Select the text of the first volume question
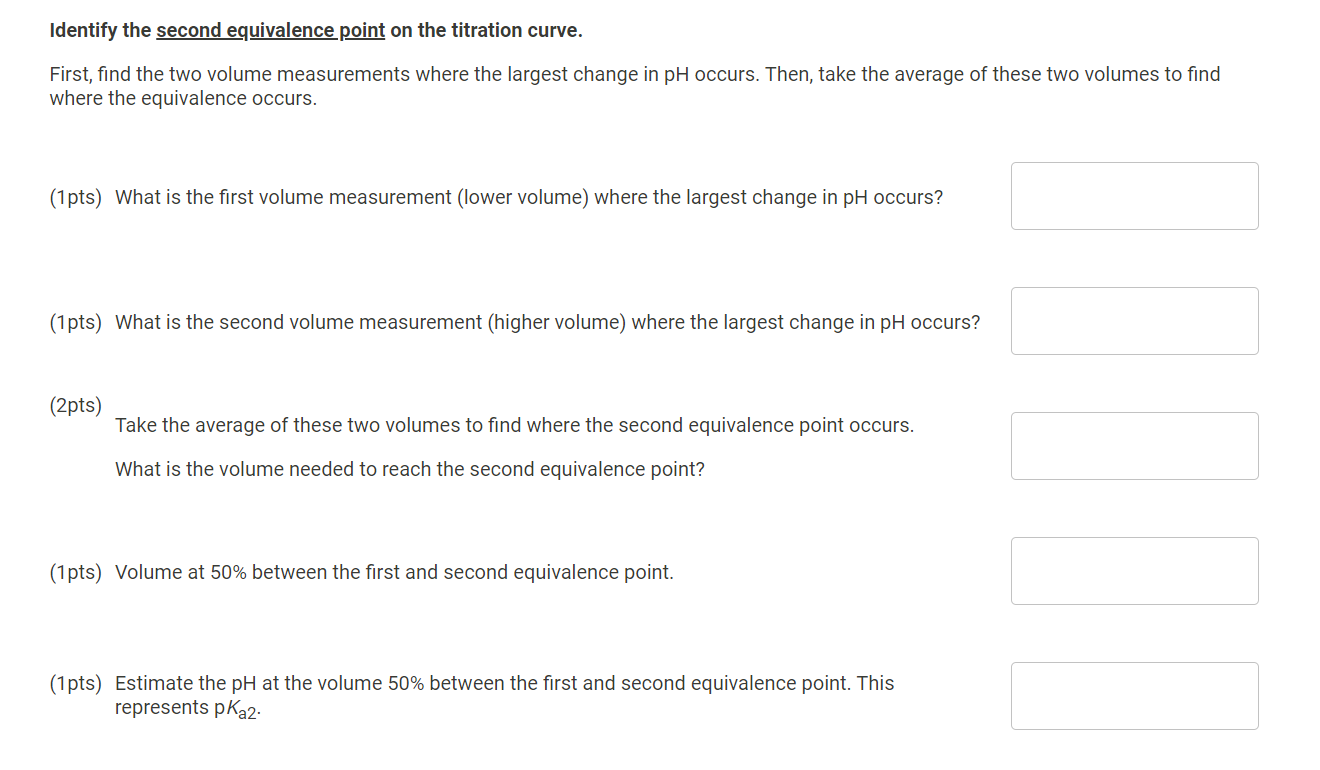Image resolution: width=1320 pixels, height=770 pixels. click(528, 197)
